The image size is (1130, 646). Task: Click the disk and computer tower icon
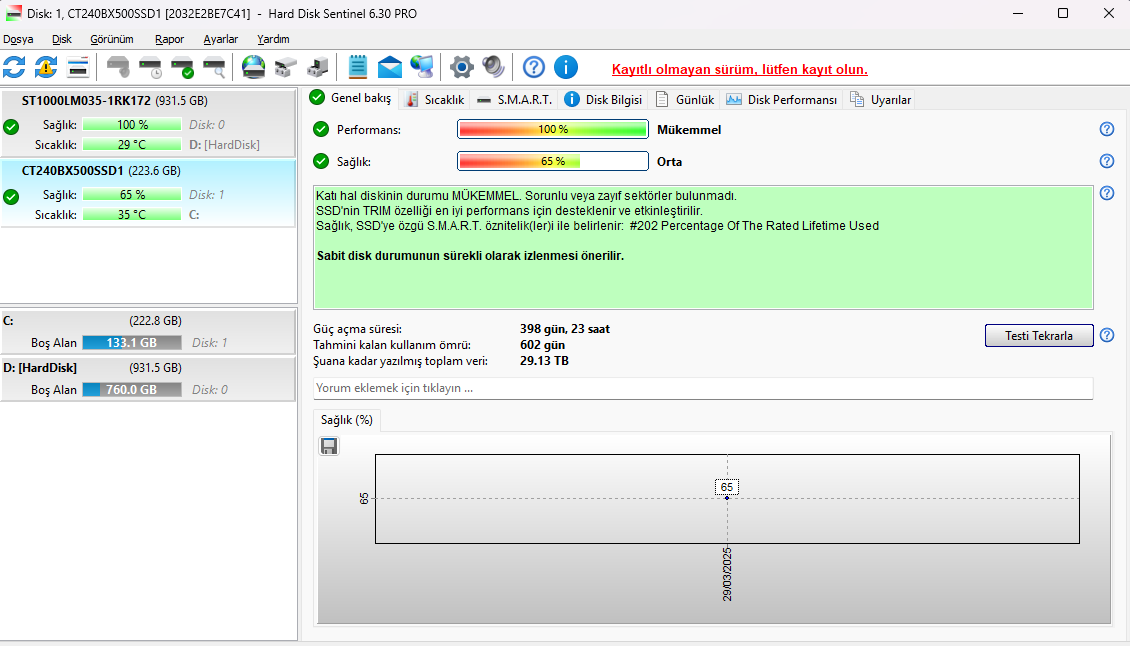coord(318,67)
